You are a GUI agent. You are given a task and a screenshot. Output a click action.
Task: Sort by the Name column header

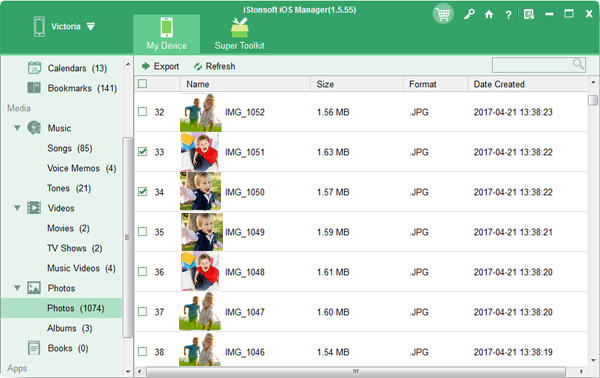pos(245,84)
